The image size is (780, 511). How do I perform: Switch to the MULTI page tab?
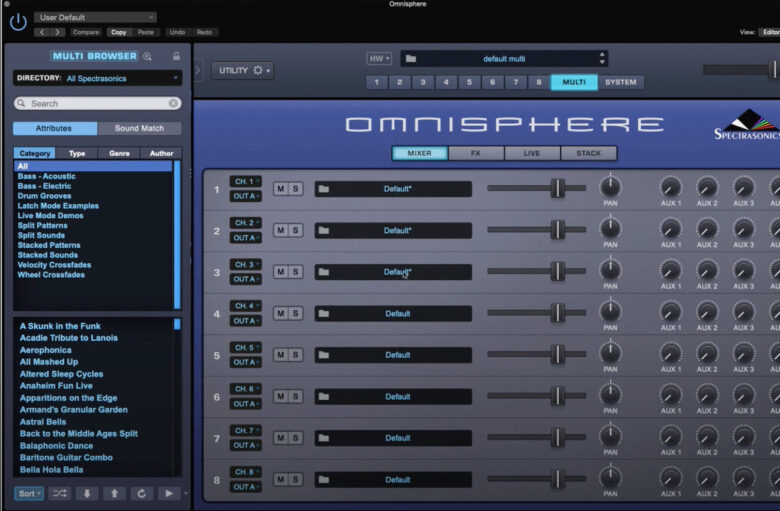click(x=574, y=82)
